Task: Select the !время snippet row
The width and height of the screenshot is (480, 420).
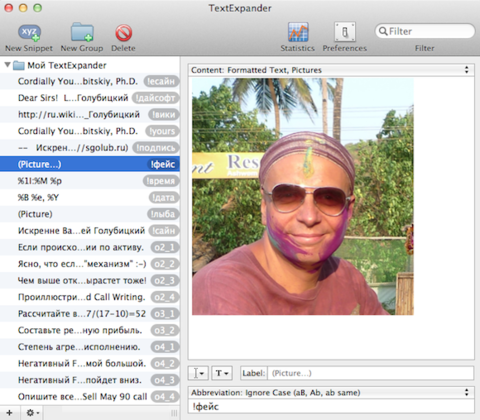Action: point(90,181)
